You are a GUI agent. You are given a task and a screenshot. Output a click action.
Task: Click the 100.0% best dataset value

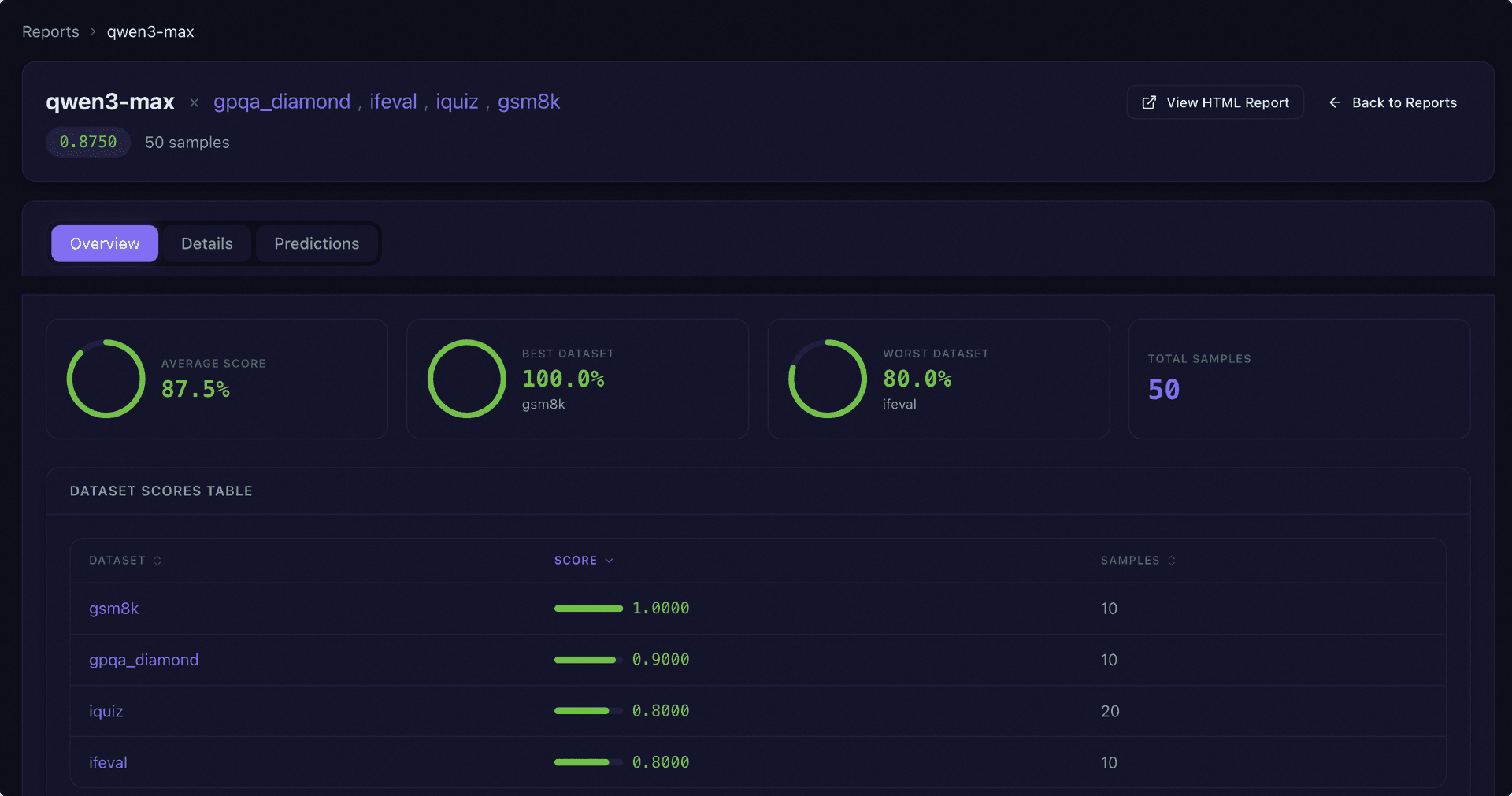point(563,379)
